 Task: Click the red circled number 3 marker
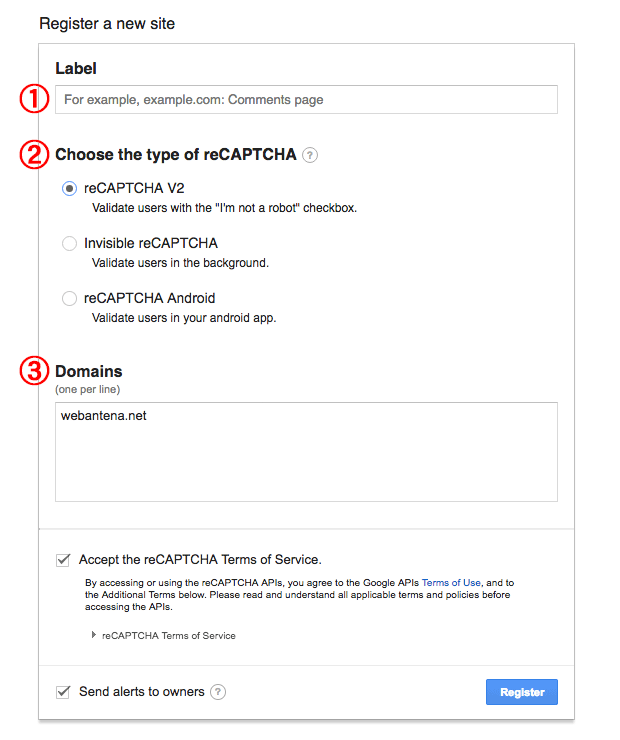tap(34, 371)
